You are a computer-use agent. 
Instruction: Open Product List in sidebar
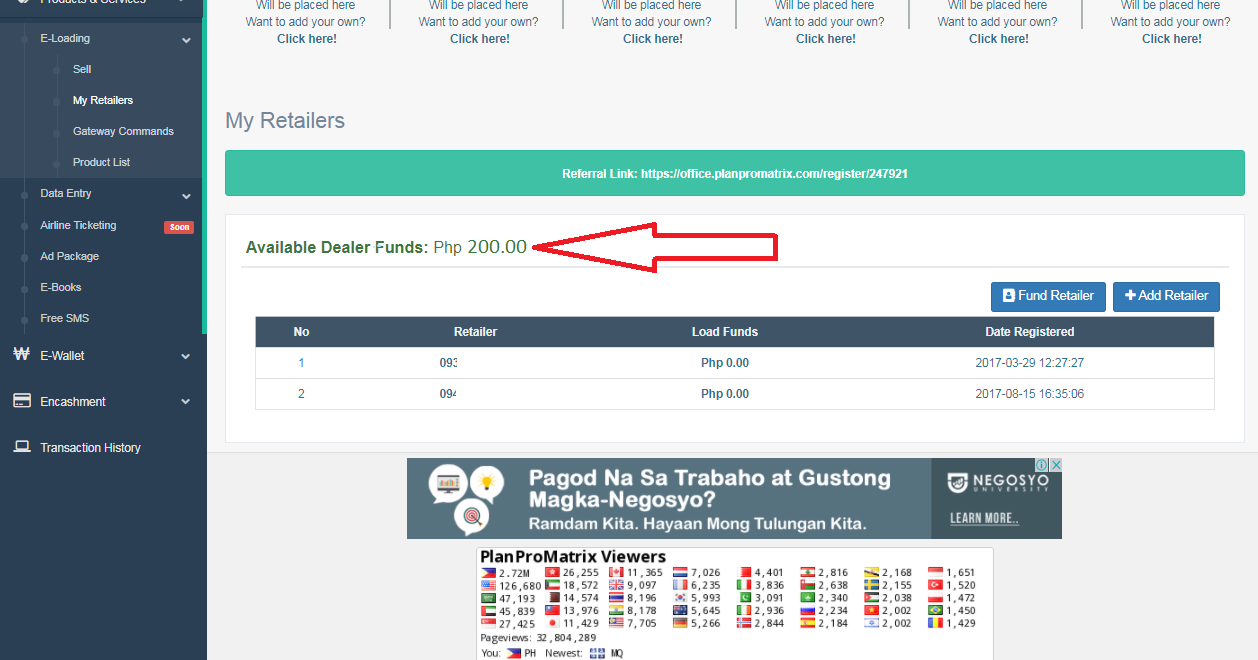click(x=101, y=162)
